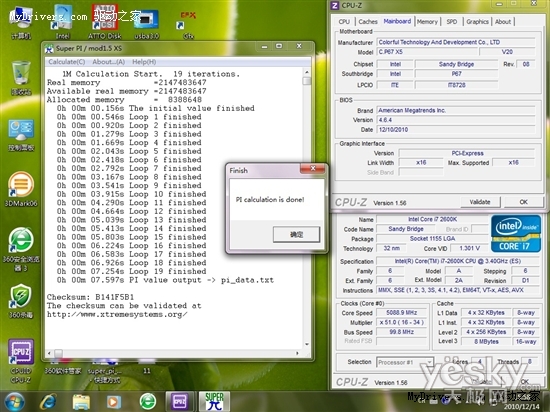
Task: Click the Checksum B141F5B1 line
Action: click(x=90, y=297)
